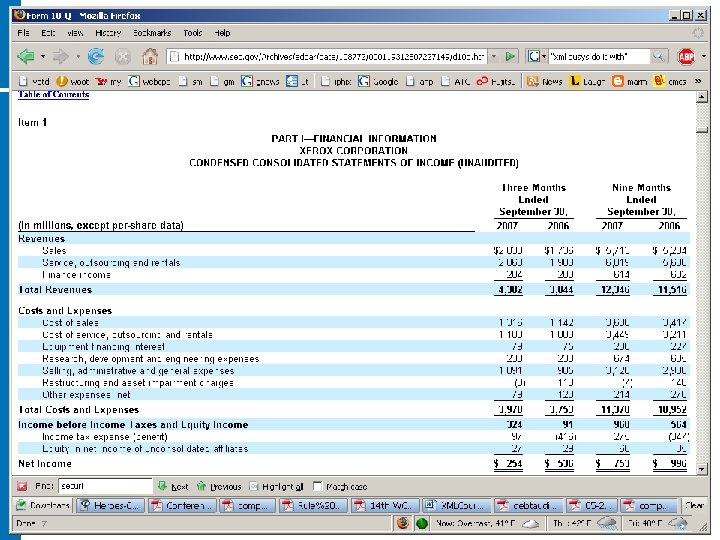This screenshot has width=720, height=540.
Task: Reload the page with the blue refresh icon
Action: click(96, 56)
